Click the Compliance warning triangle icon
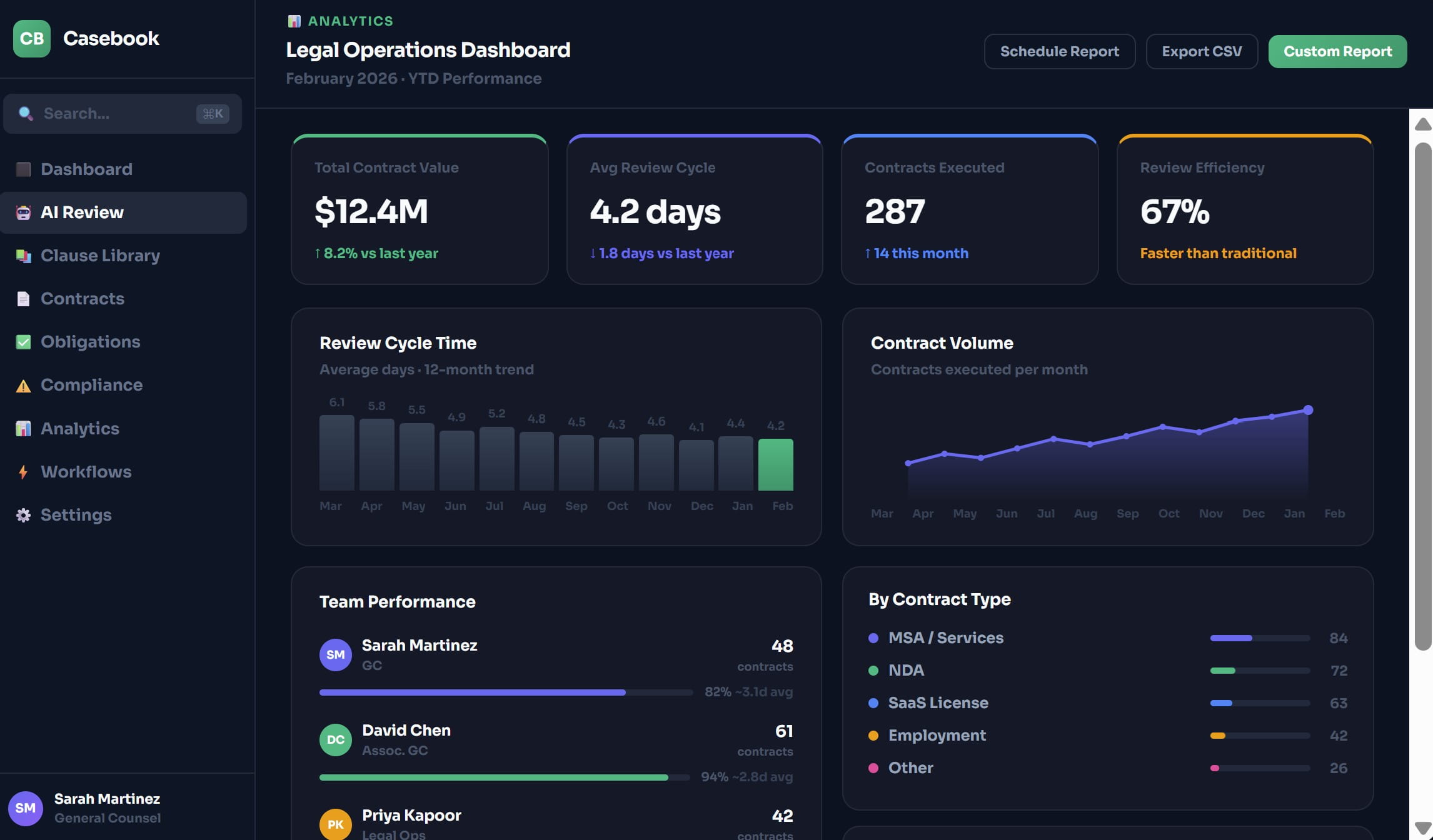 pos(23,386)
